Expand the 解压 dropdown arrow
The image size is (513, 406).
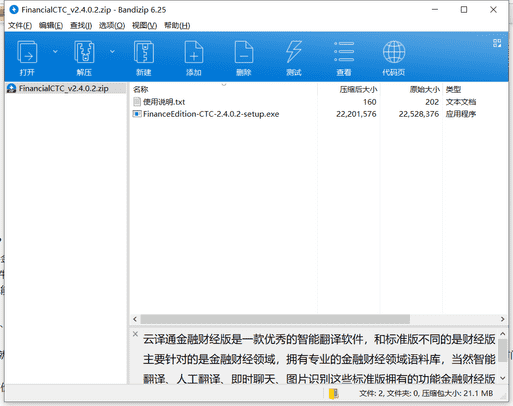point(112,51)
